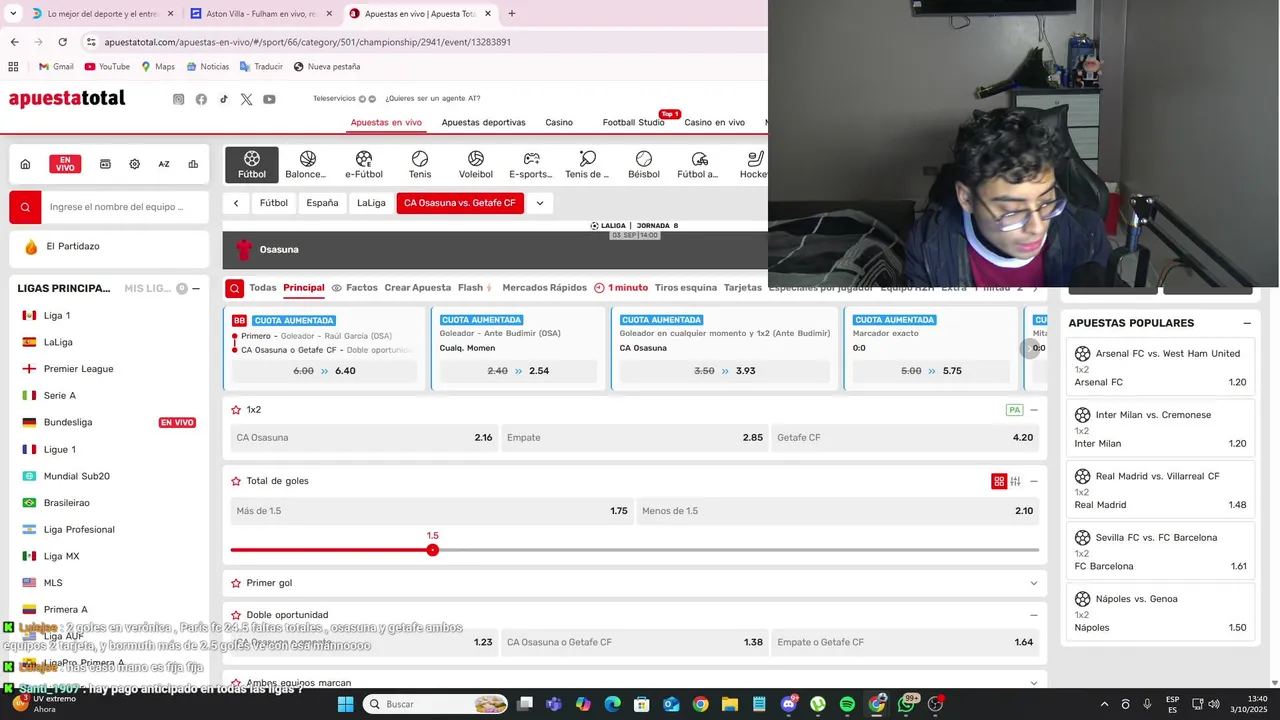The image size is (1280, 720).
Task: Focus the team name search field
Action: coord(125,207)
